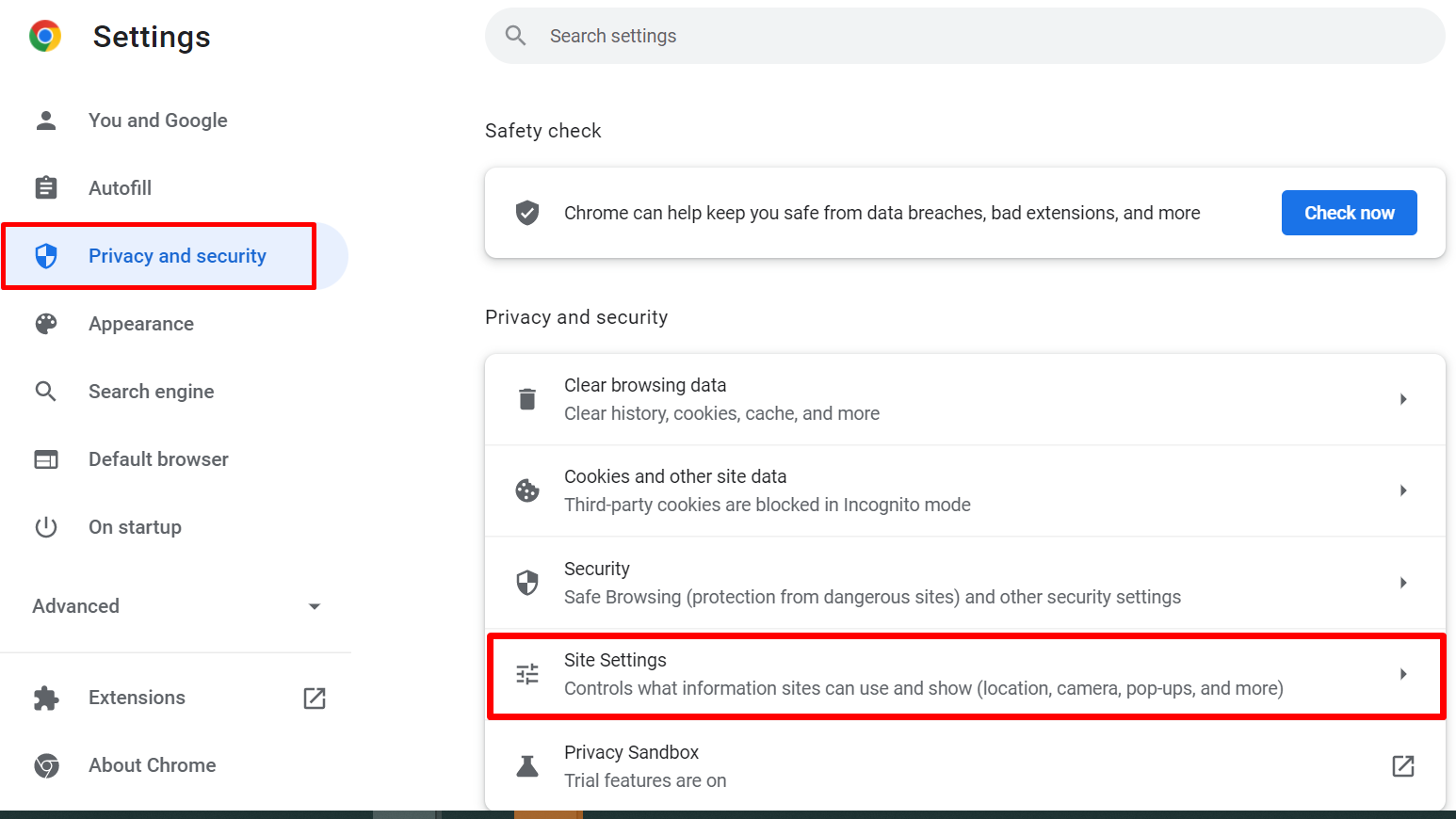The width and height of the screenshot is (1456, 819).
Task: Focus the Search settings field
Action: [x=964, y=36]
